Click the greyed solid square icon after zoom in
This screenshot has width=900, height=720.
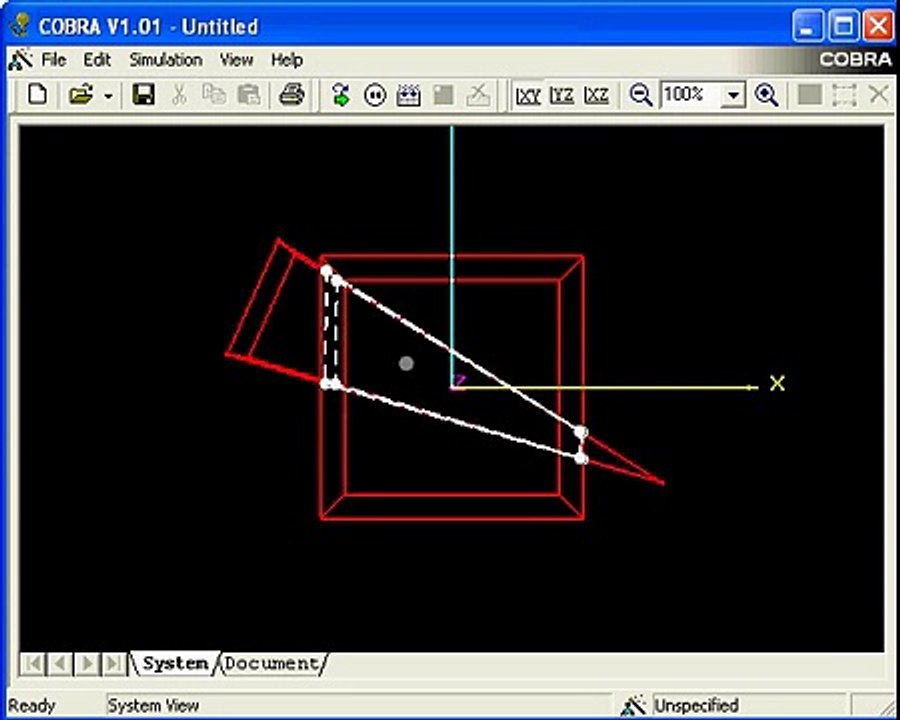(x=809, y=95)
